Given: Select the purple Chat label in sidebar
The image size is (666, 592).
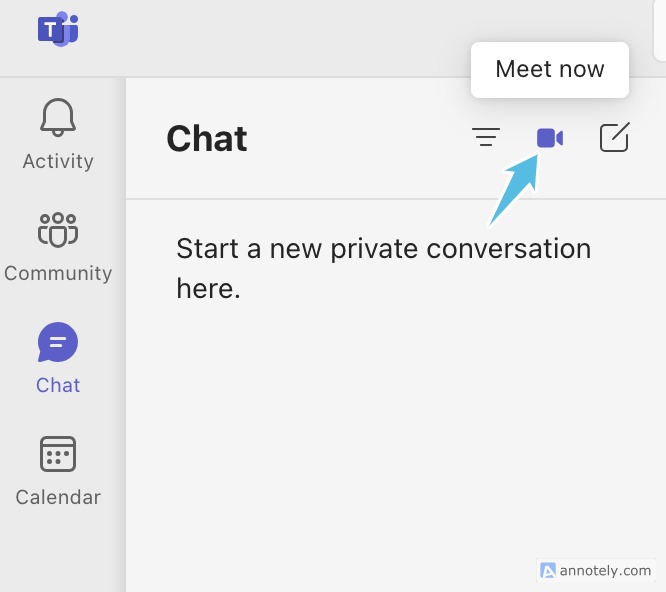Looking at the screenshot, I should (x=58, y=385).
